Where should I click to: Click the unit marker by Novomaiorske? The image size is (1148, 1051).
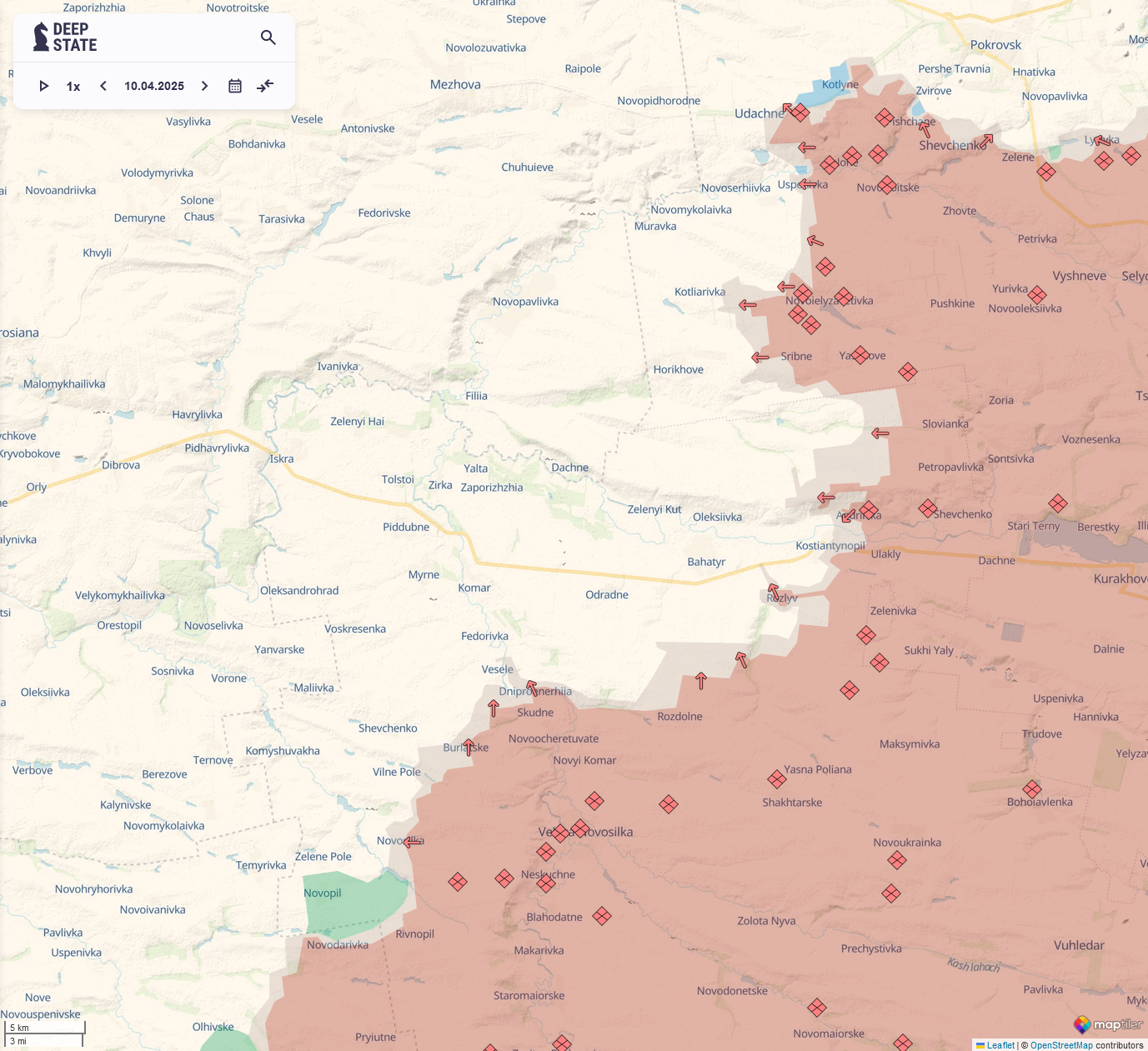[x=817, y=1008]
